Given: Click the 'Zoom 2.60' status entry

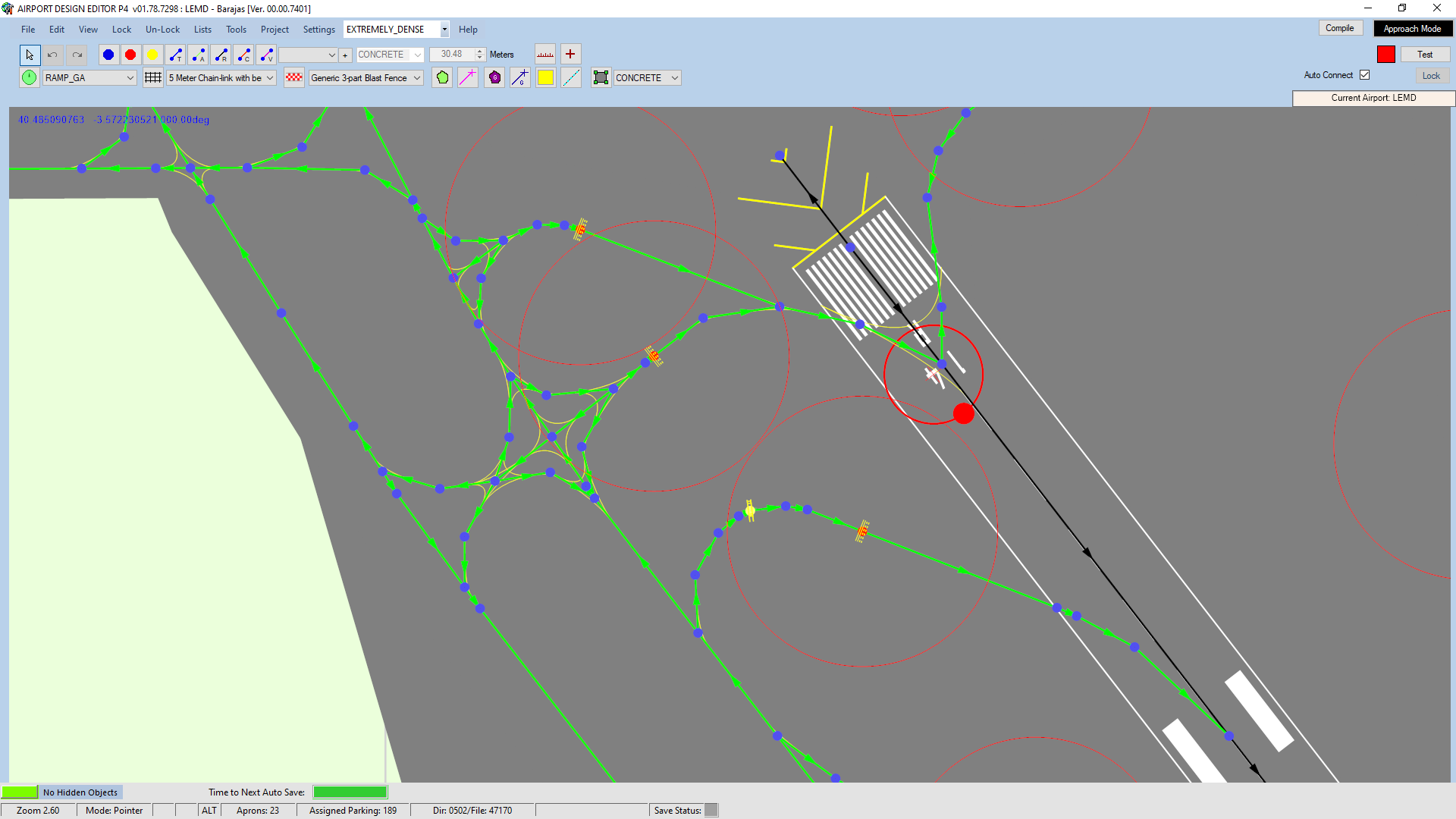Looking at the screenshot, I should 38,811.
